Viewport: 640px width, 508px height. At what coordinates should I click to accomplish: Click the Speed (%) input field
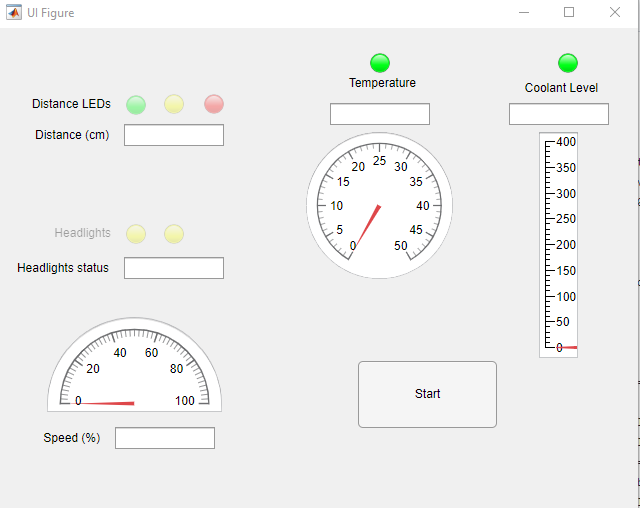(x=165, y=438)
